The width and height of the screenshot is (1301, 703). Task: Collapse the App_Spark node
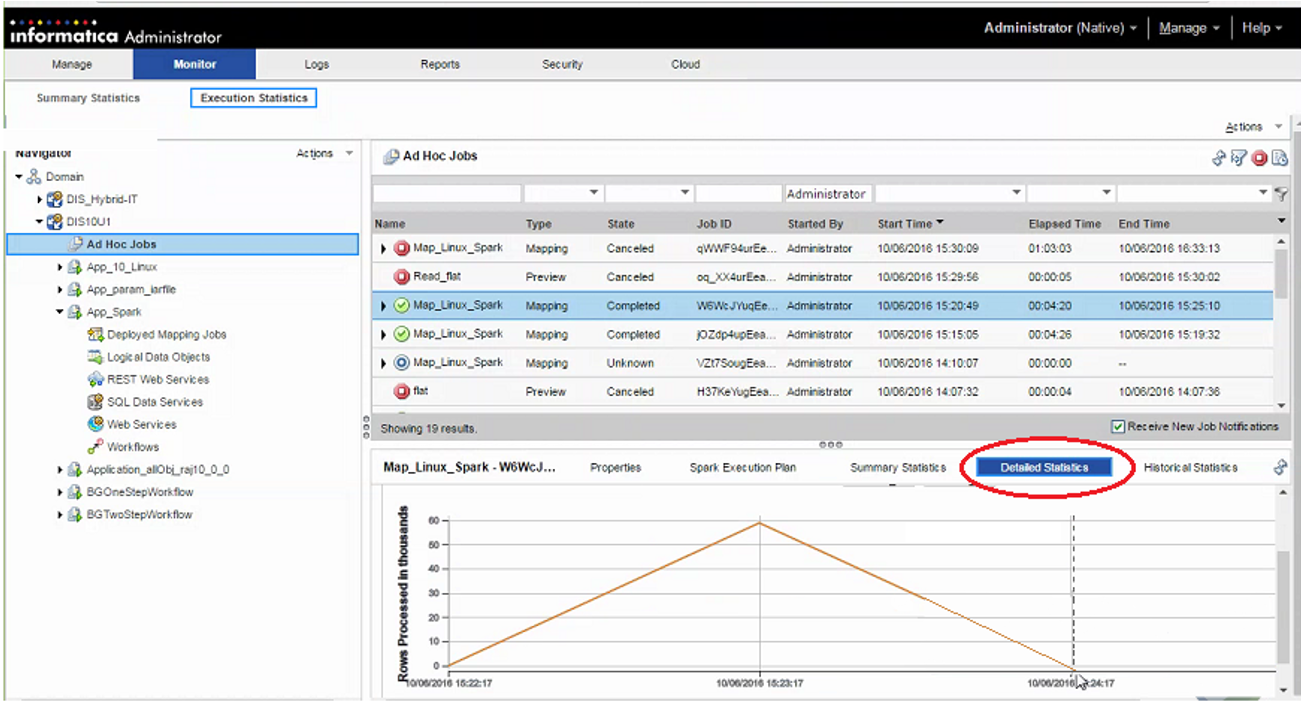click(x=60, y=312)
